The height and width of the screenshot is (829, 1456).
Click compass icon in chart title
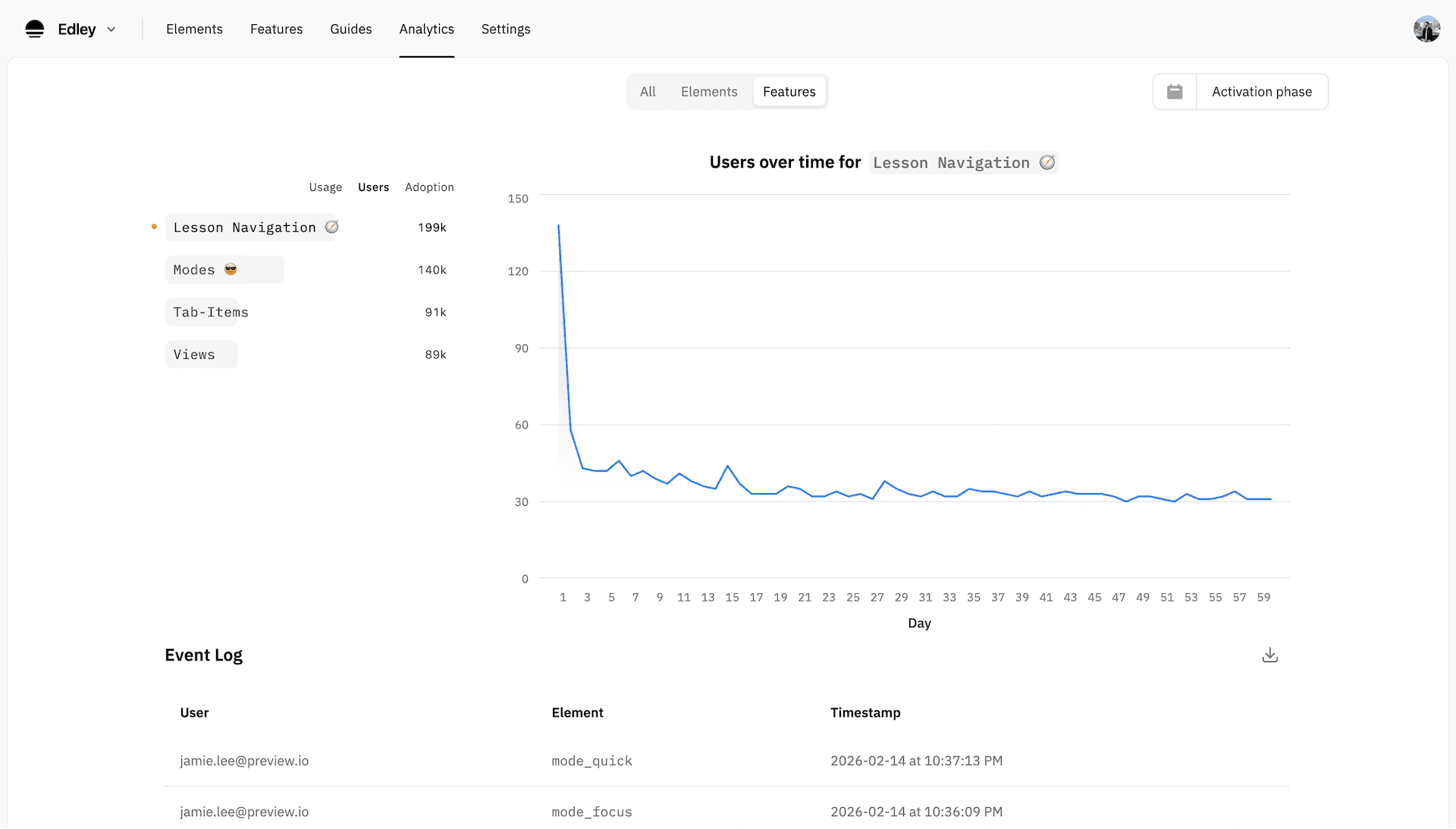click(x=1047, y=162)
